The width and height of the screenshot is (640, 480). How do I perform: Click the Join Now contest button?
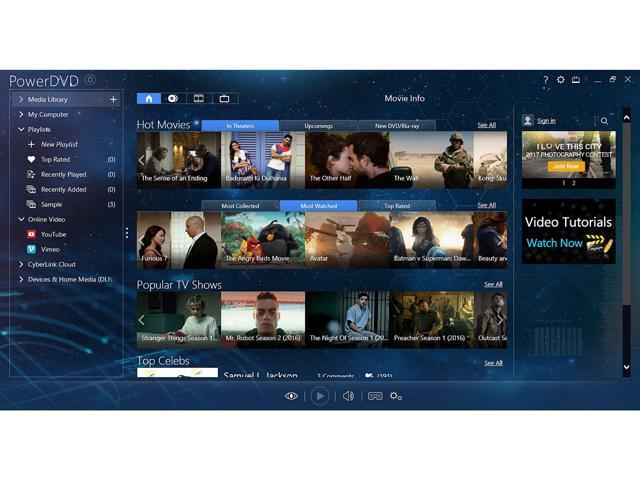[x=566, y=166]
